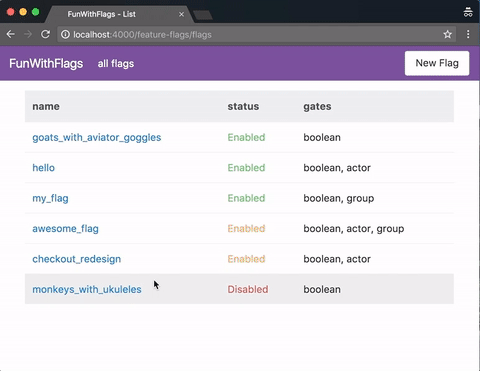
Task: Open the checkout_redesign flag
Action: pyautogui.click(x=77, y=259)
